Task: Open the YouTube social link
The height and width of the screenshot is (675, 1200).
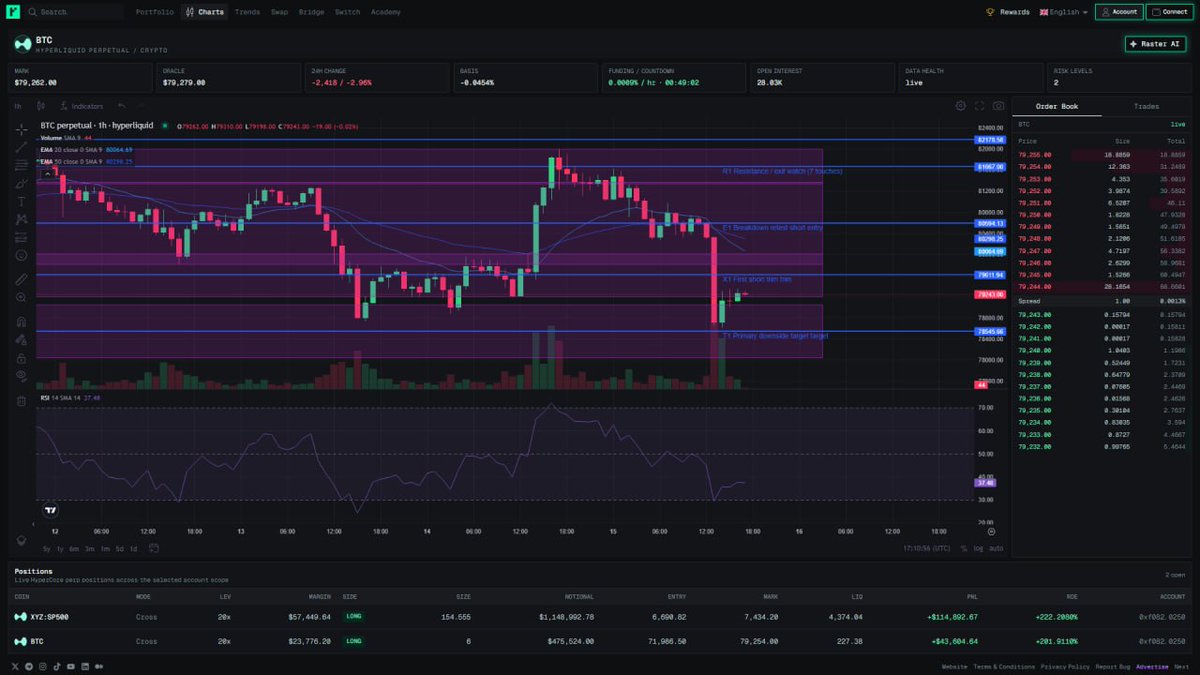Action: click(71, 666)
